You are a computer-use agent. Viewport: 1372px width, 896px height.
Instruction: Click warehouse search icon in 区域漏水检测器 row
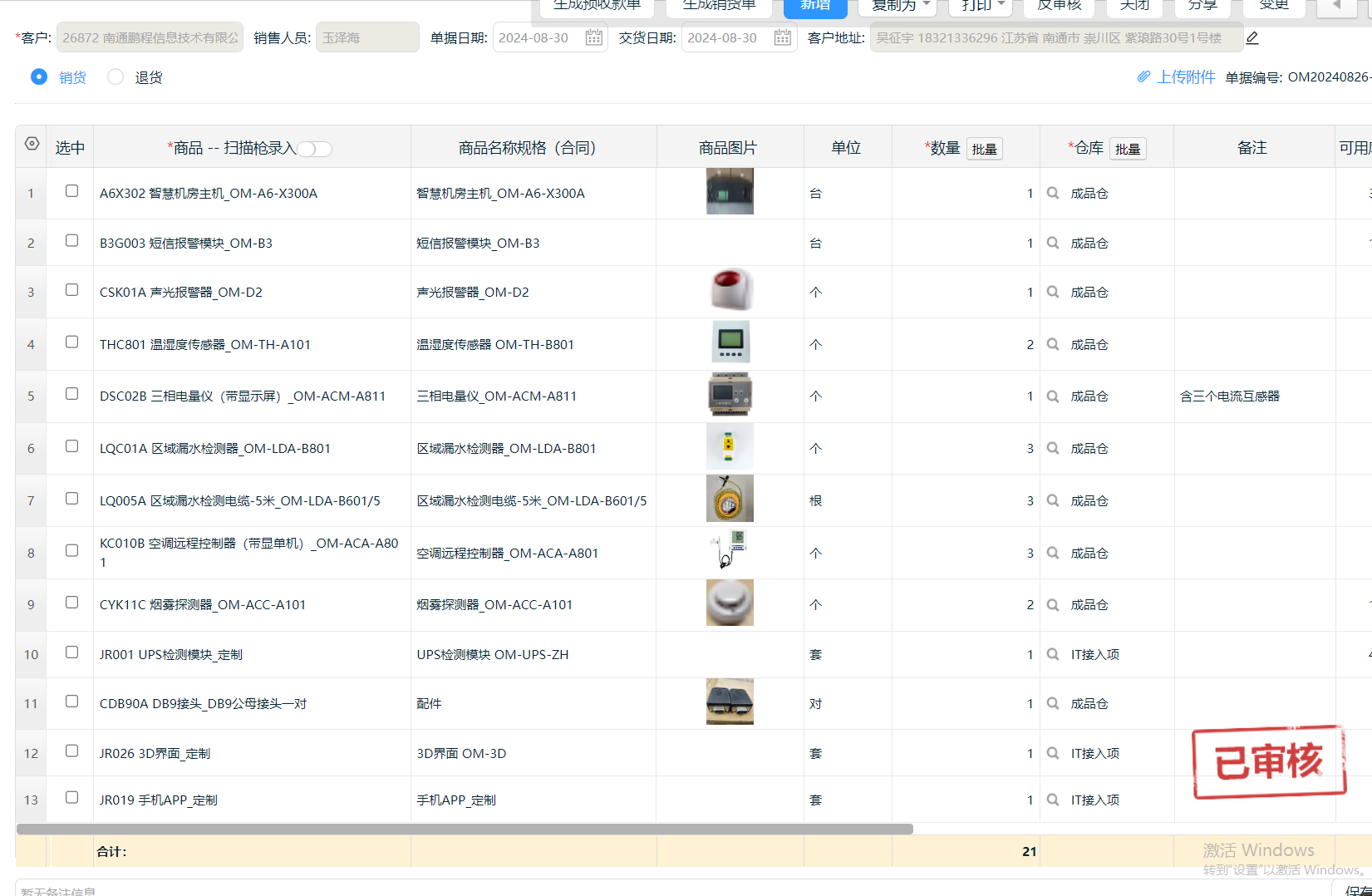[x=1053, y=448]
